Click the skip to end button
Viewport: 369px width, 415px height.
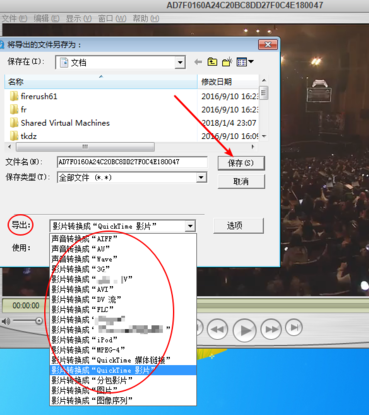[x=294, y=327]
